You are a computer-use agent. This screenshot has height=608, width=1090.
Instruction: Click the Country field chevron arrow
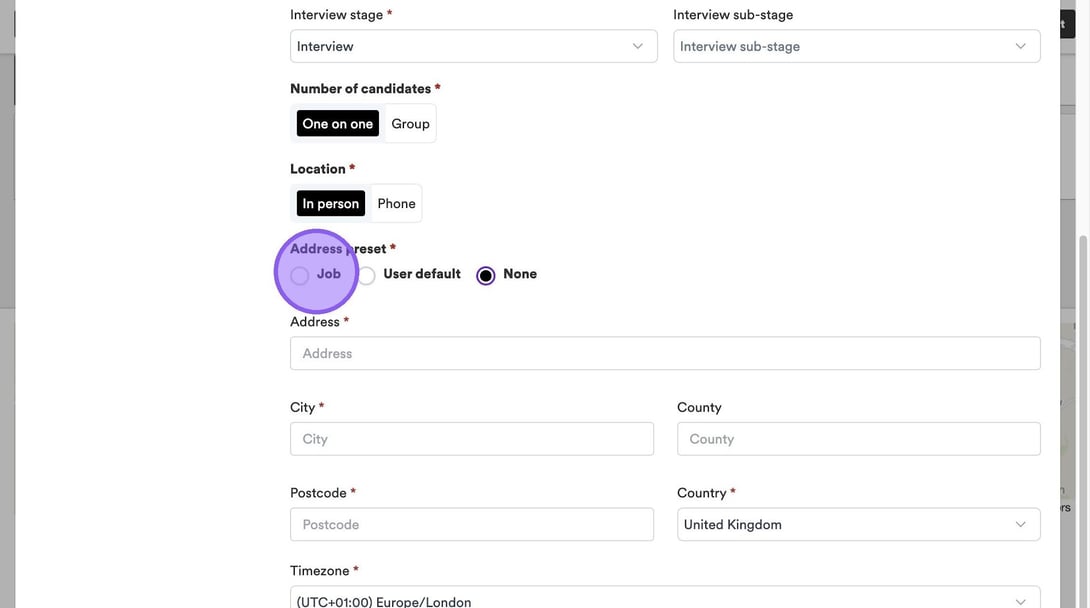pos(1020,524)
